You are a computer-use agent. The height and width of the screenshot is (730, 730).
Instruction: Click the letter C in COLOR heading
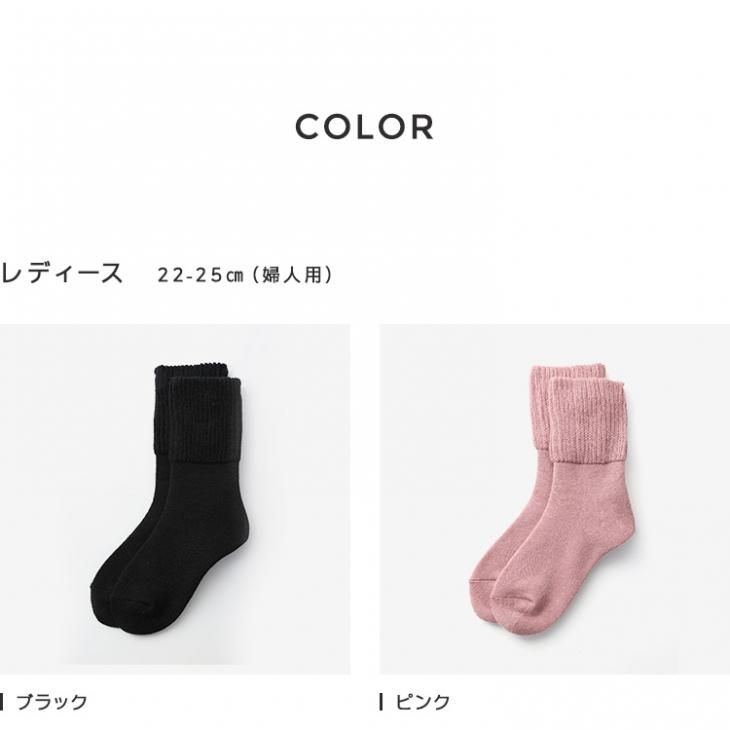[x=308, y=127]
